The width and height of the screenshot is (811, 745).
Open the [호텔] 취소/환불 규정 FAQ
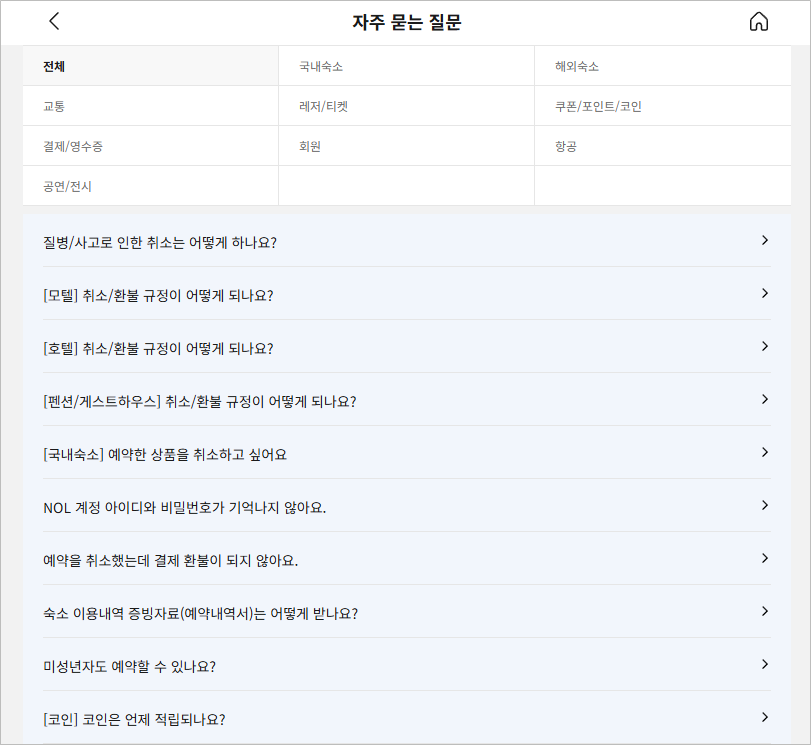(405, 346)
